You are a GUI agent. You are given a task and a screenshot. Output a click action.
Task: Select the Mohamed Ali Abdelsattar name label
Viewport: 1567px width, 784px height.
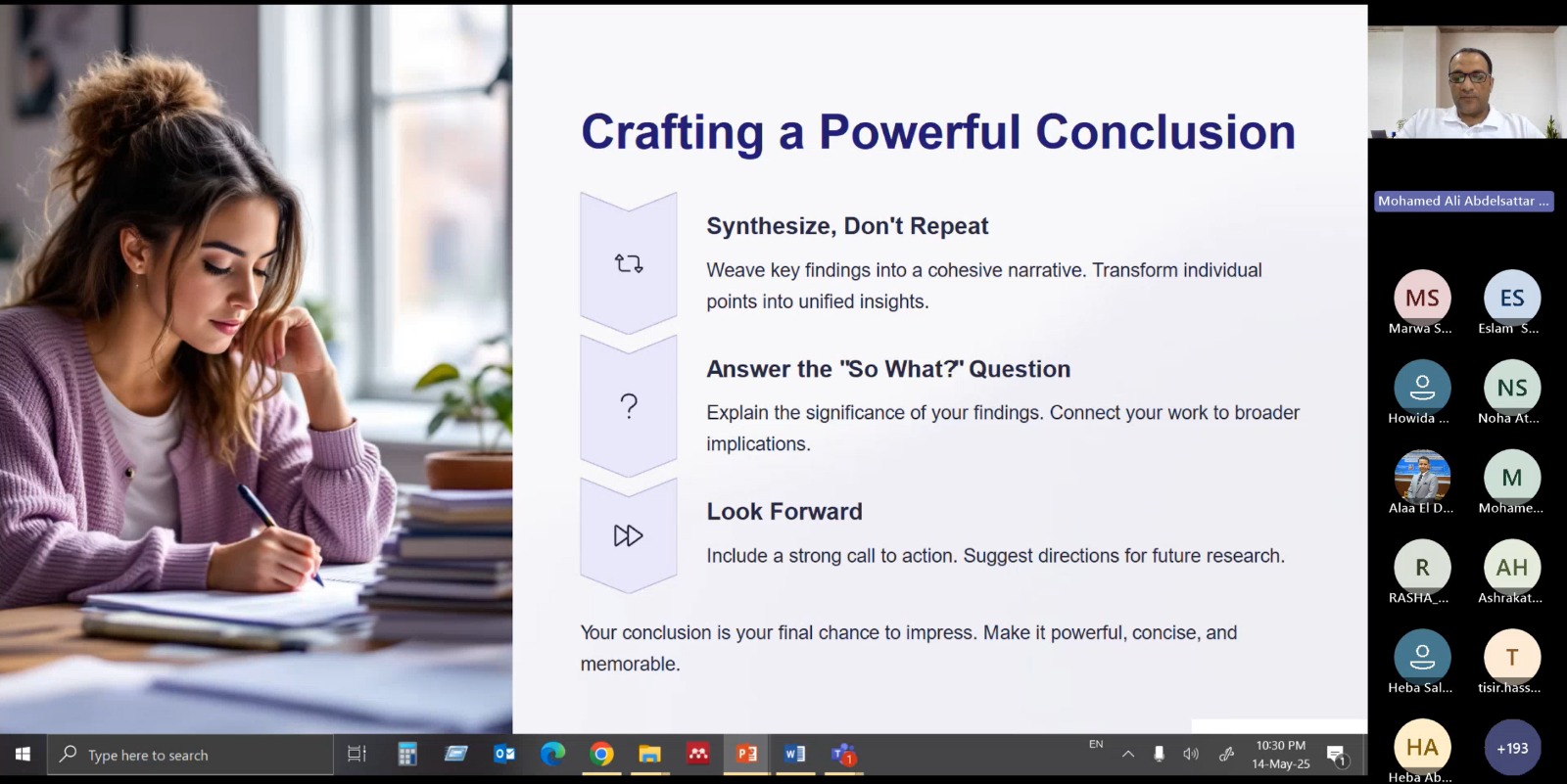click(x=1463, y=201)
